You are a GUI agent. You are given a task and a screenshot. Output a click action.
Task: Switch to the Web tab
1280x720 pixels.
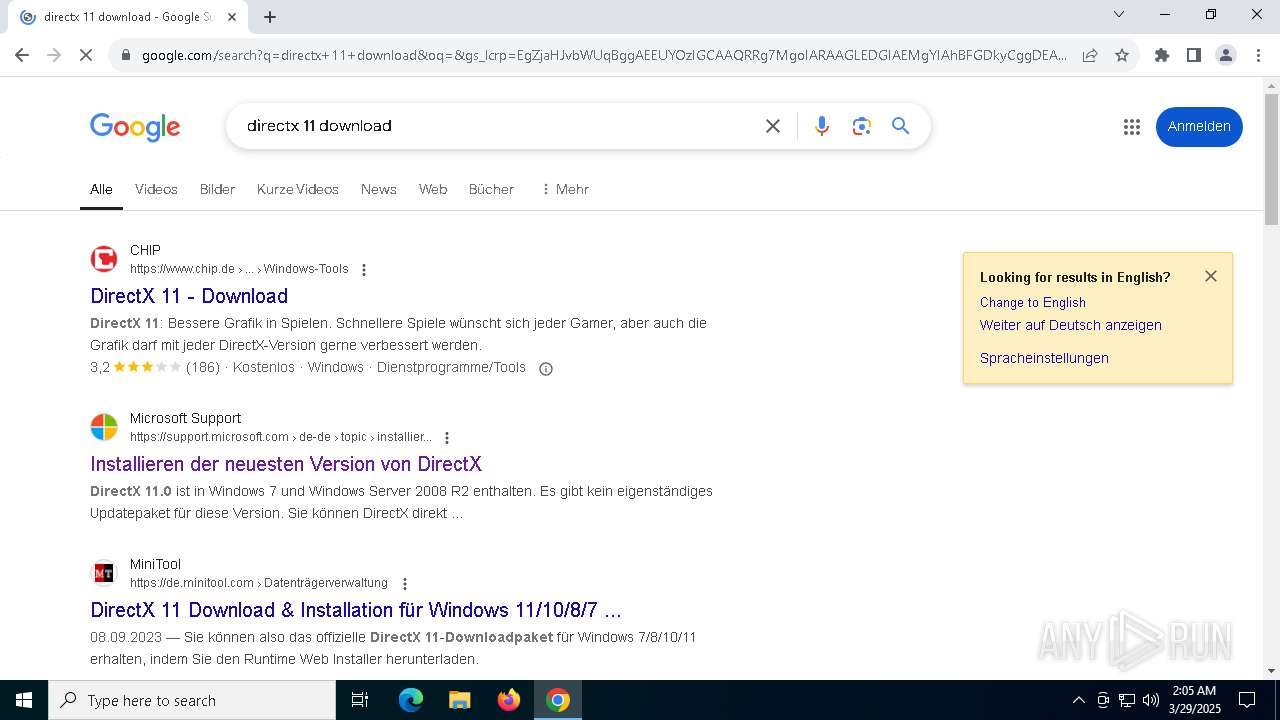(x=433, y=189)
